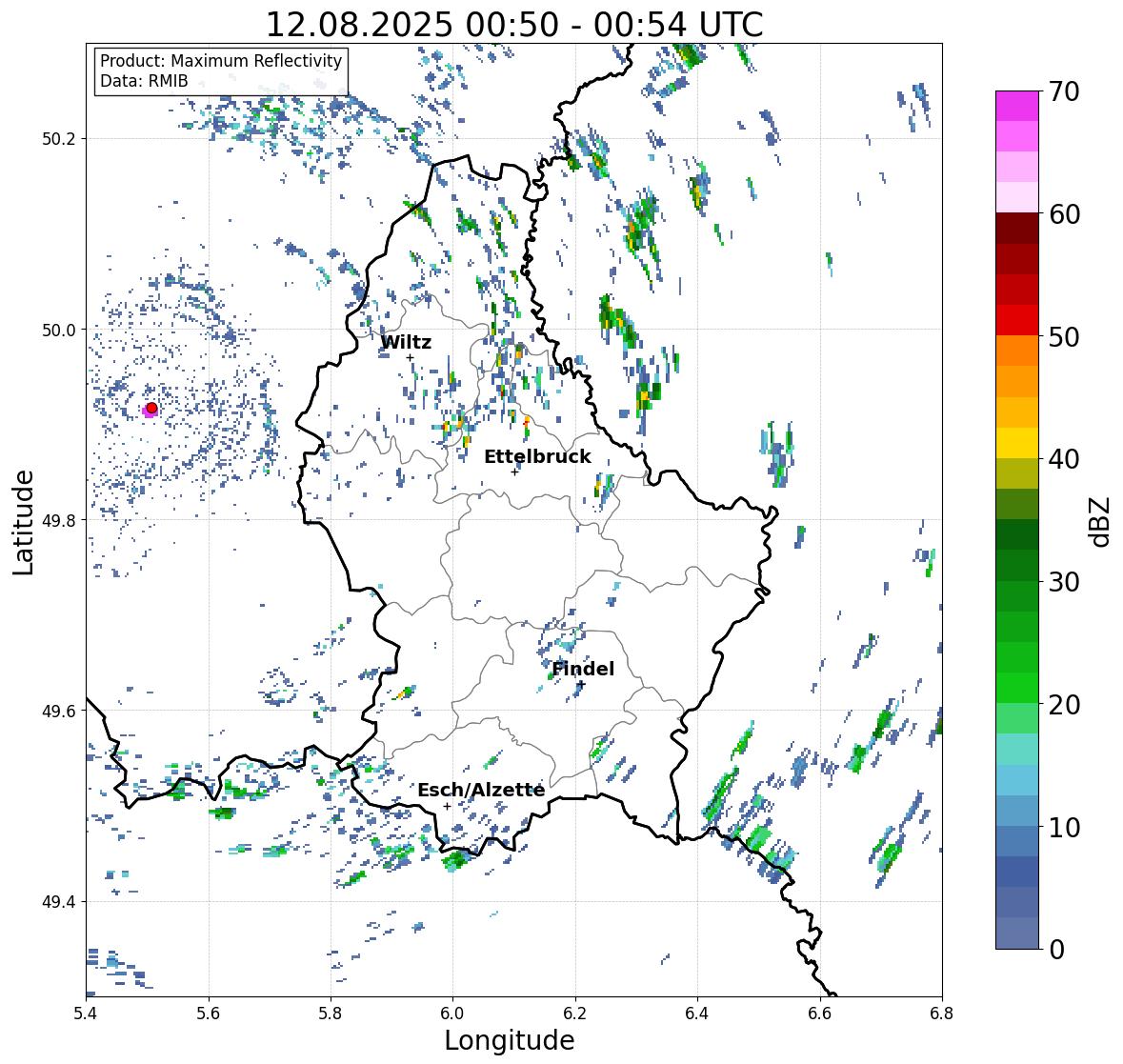Click the red dot marker near 5.5 longitude

pos(151,408)
